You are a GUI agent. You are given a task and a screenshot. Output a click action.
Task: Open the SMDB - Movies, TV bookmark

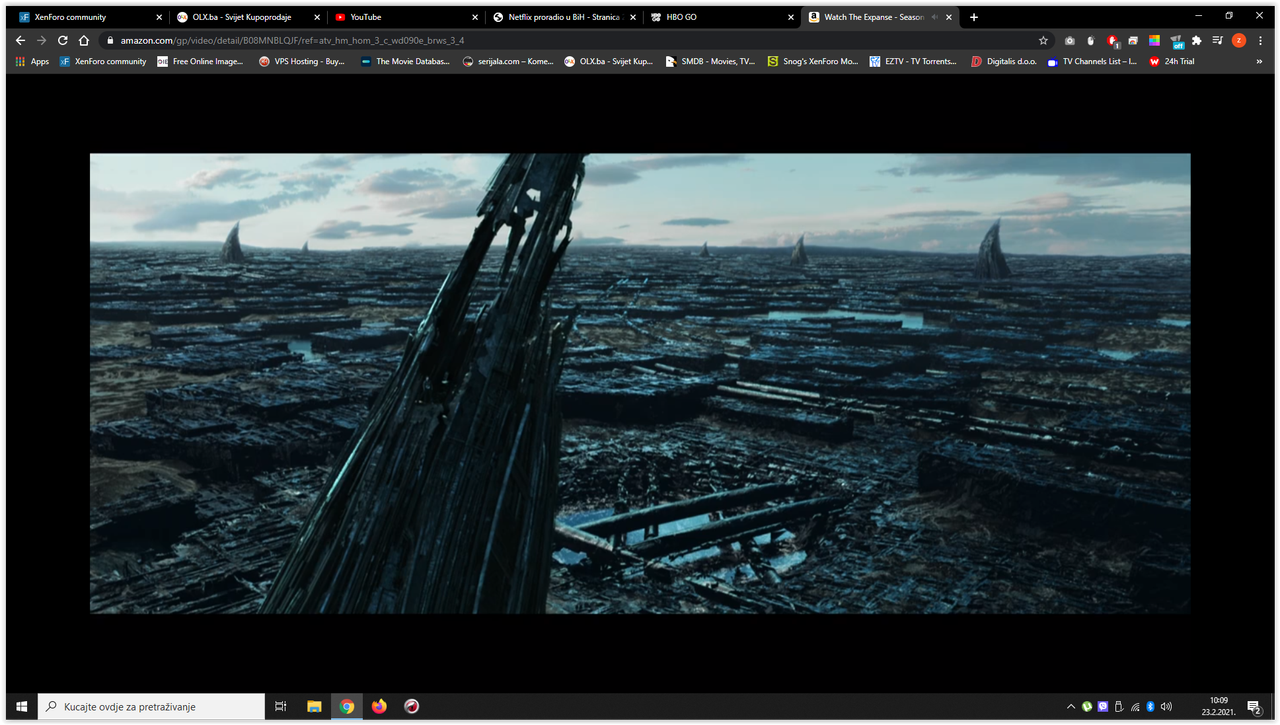[x=710, y=61]
